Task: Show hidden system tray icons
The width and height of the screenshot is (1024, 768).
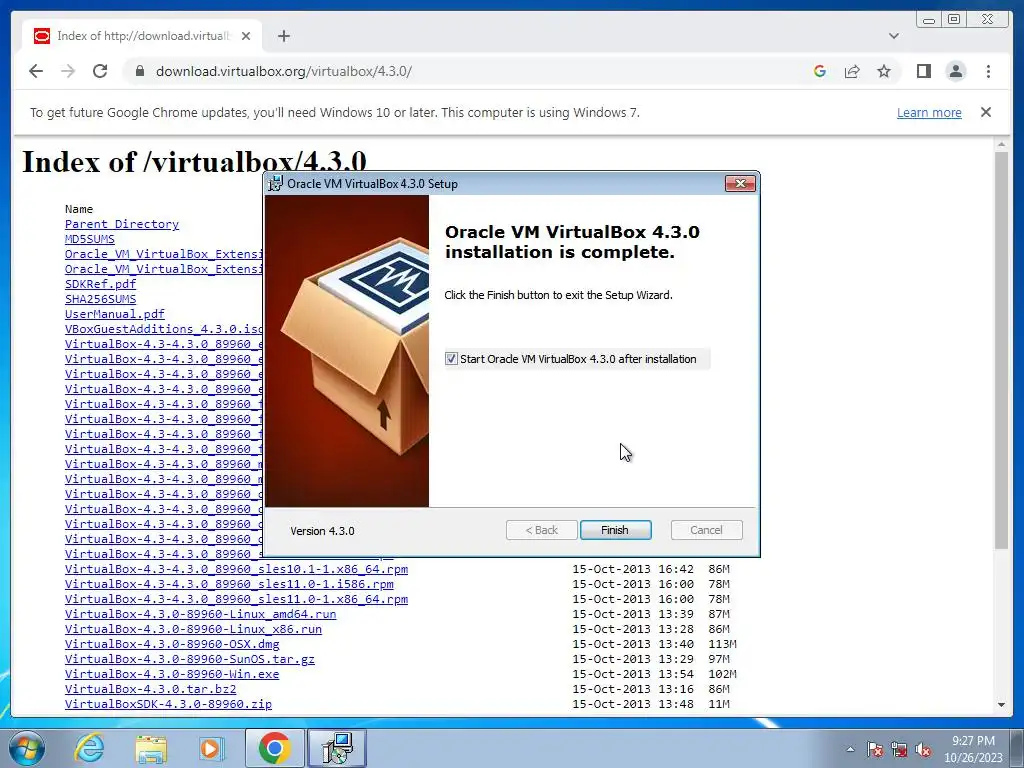Action: (x=850, y=749)
